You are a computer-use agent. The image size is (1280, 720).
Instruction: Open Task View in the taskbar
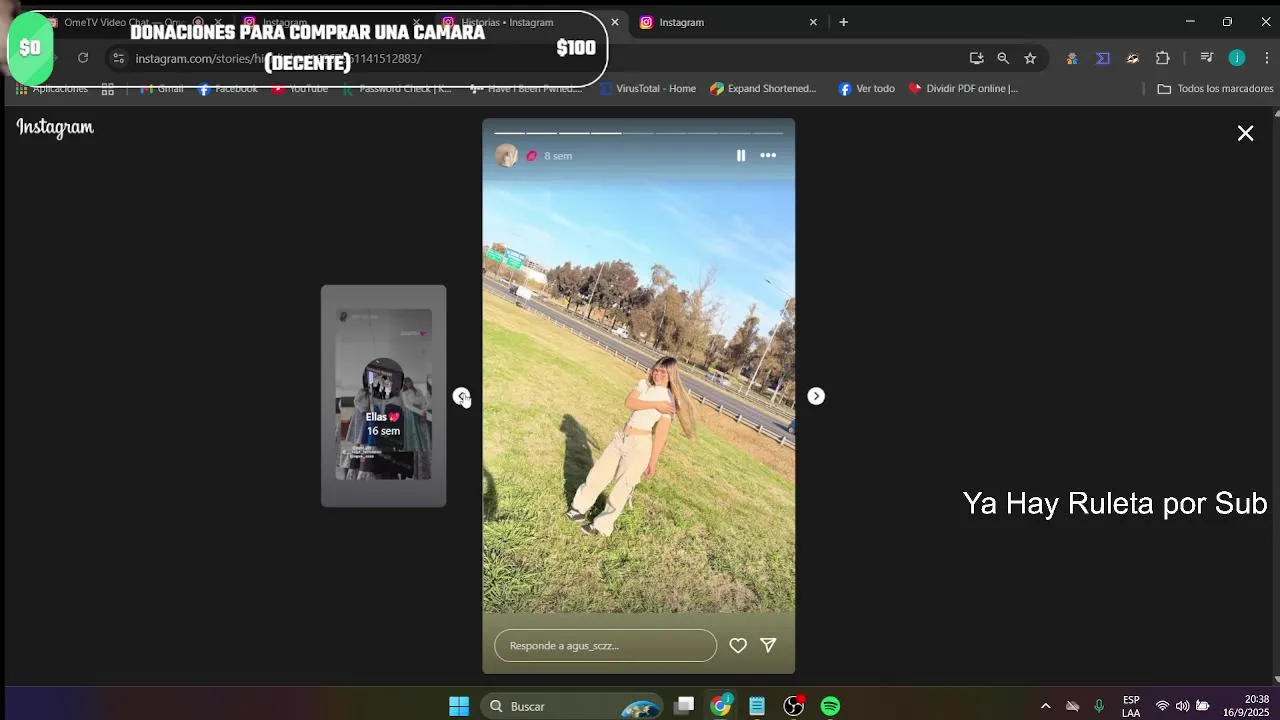(684, 706)
